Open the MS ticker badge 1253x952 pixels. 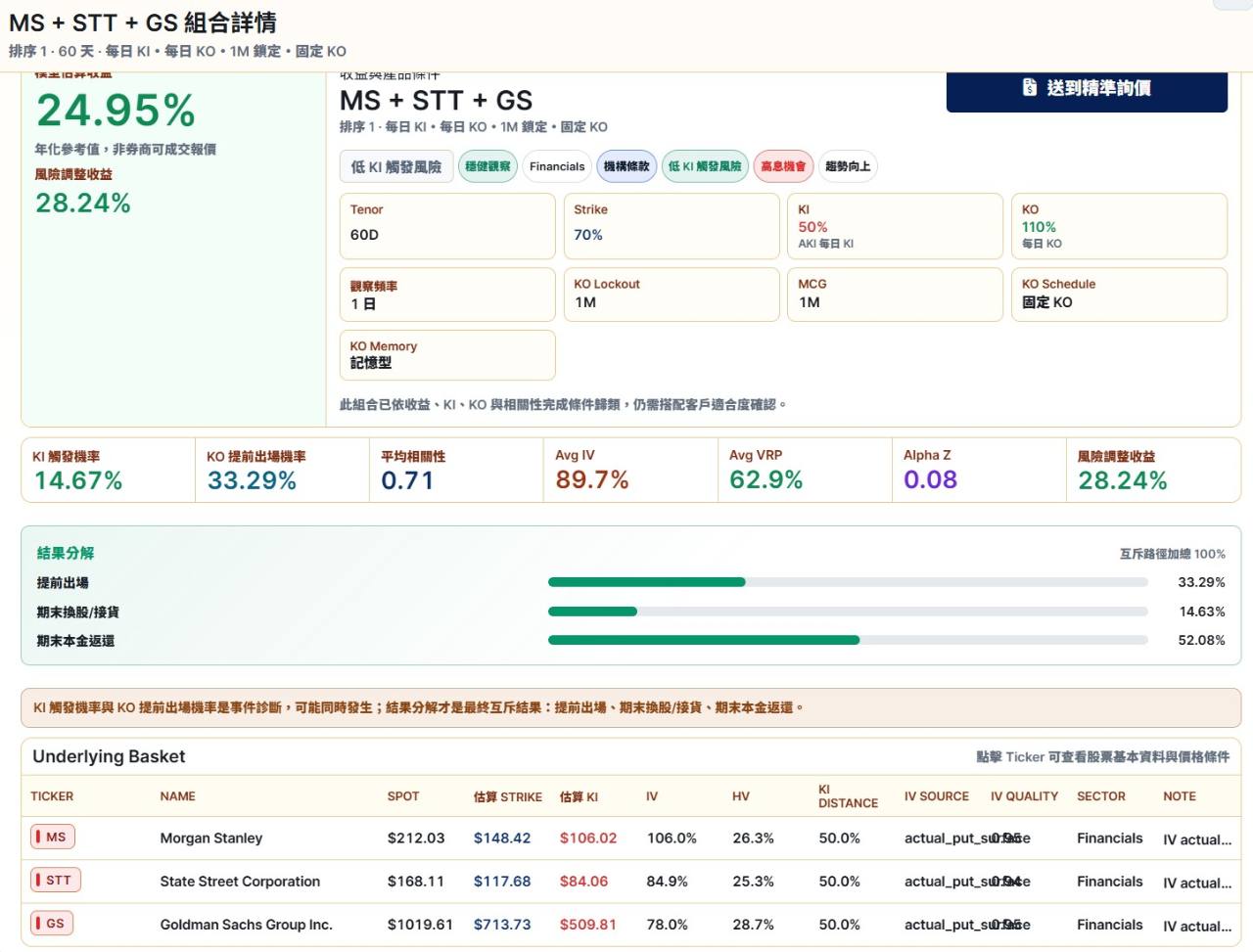point(53,837)
